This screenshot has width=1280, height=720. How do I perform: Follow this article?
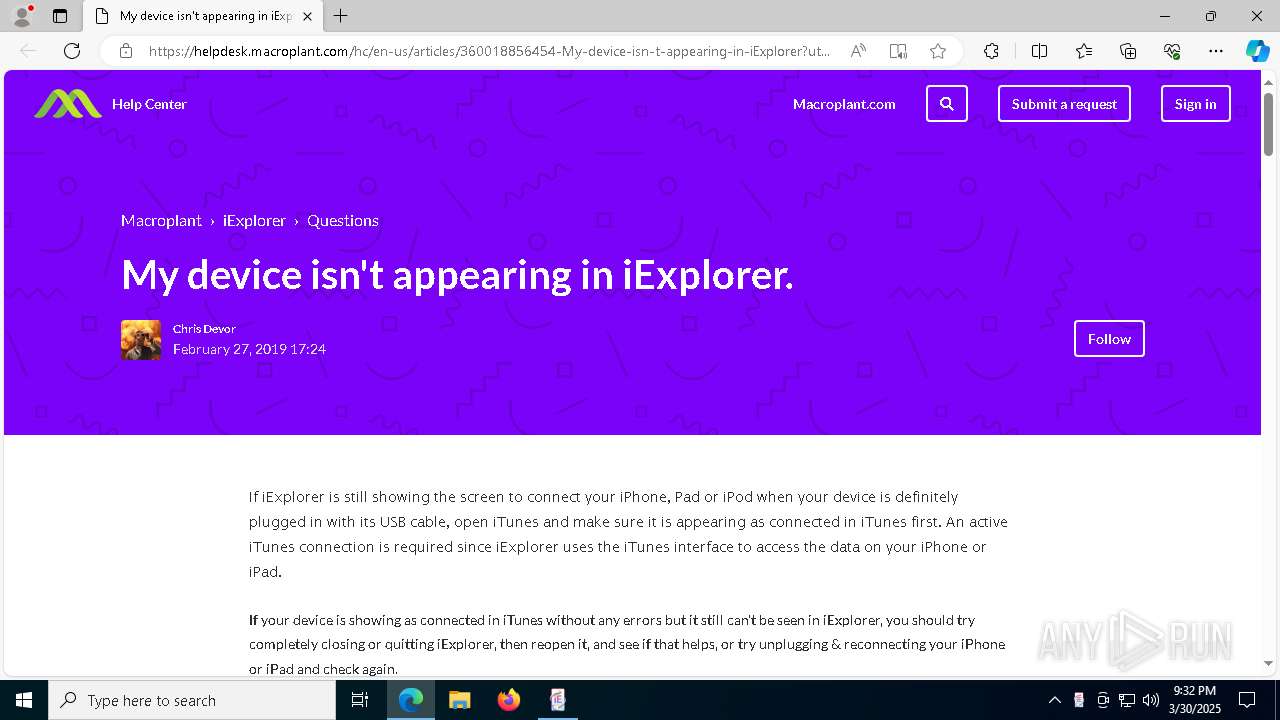pyautogui.click(x=1109, y=339)
